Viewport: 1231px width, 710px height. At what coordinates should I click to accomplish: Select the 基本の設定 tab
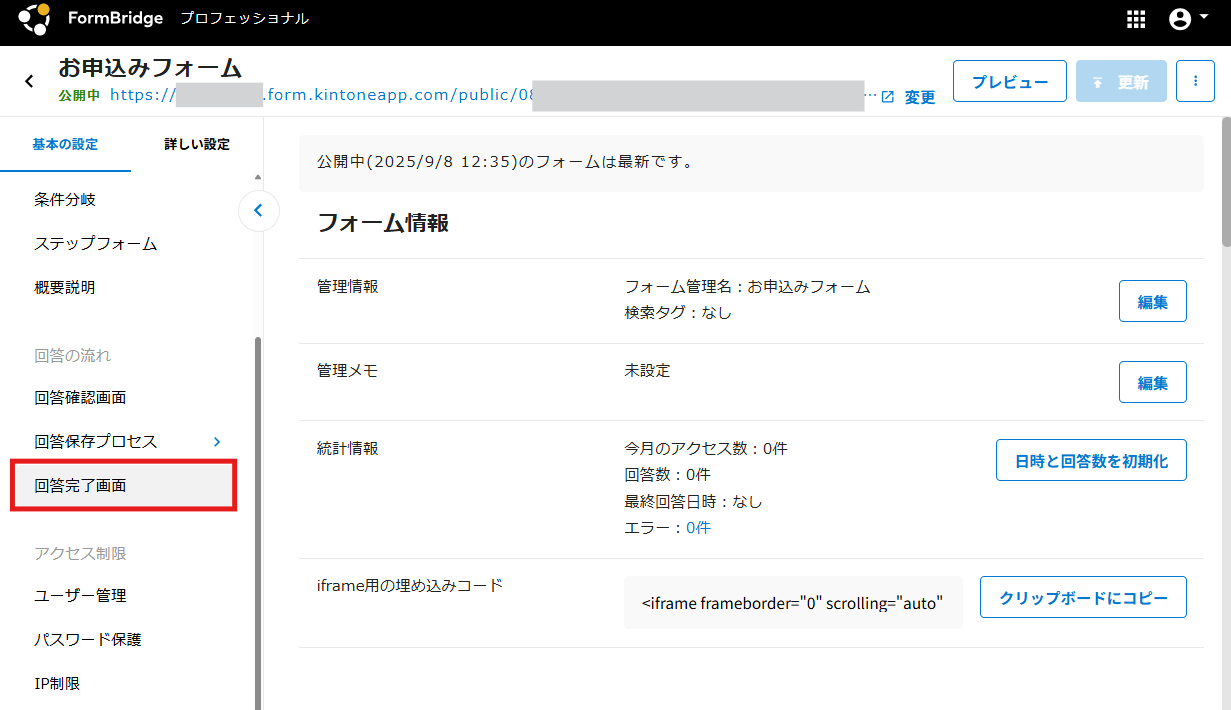pos(65,144)
